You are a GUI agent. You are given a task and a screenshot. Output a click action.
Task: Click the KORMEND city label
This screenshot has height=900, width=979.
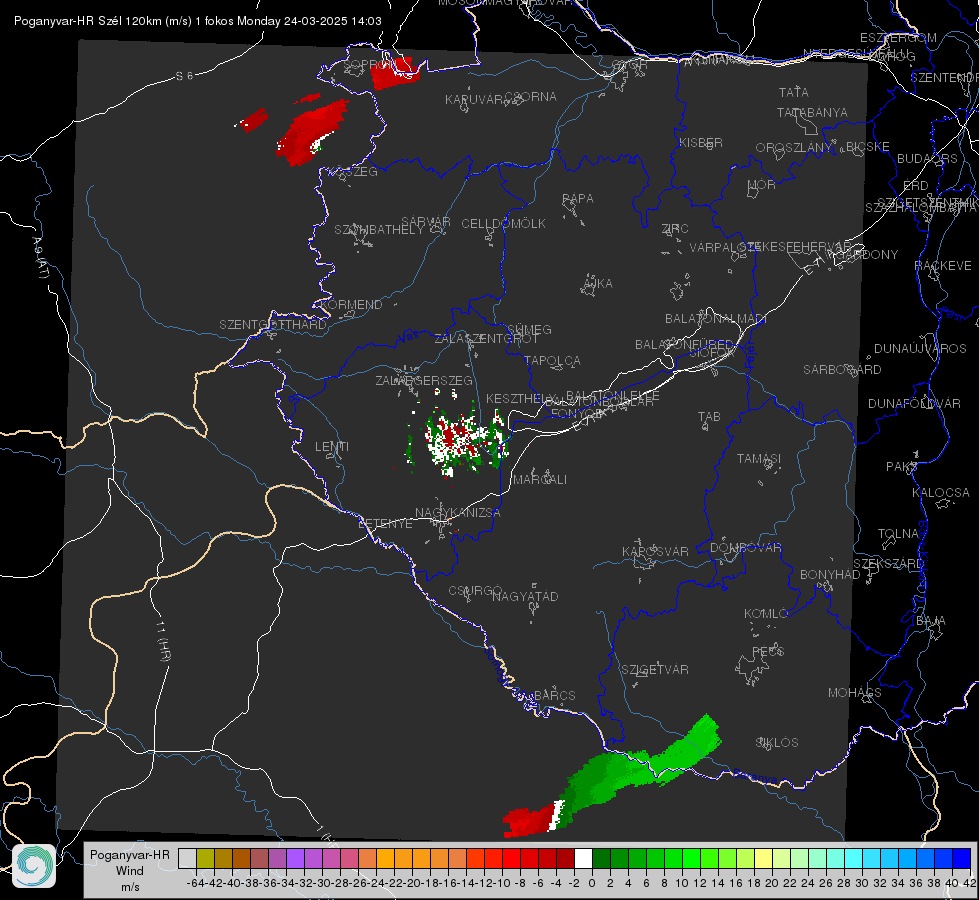pos(351,305)
